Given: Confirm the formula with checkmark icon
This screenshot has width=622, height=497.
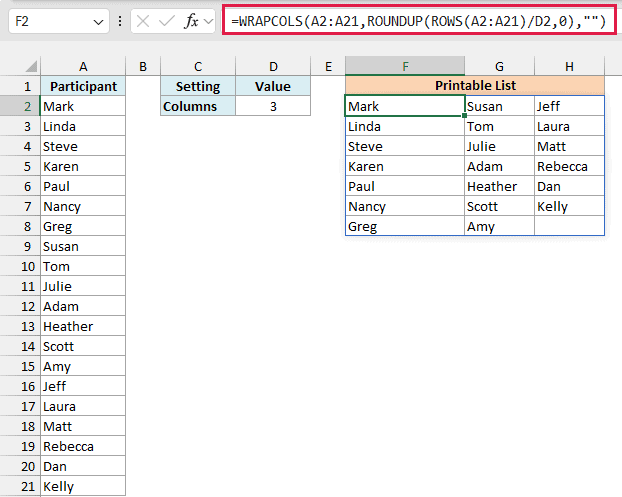Looking at the screenshot, I should (166, 21).
